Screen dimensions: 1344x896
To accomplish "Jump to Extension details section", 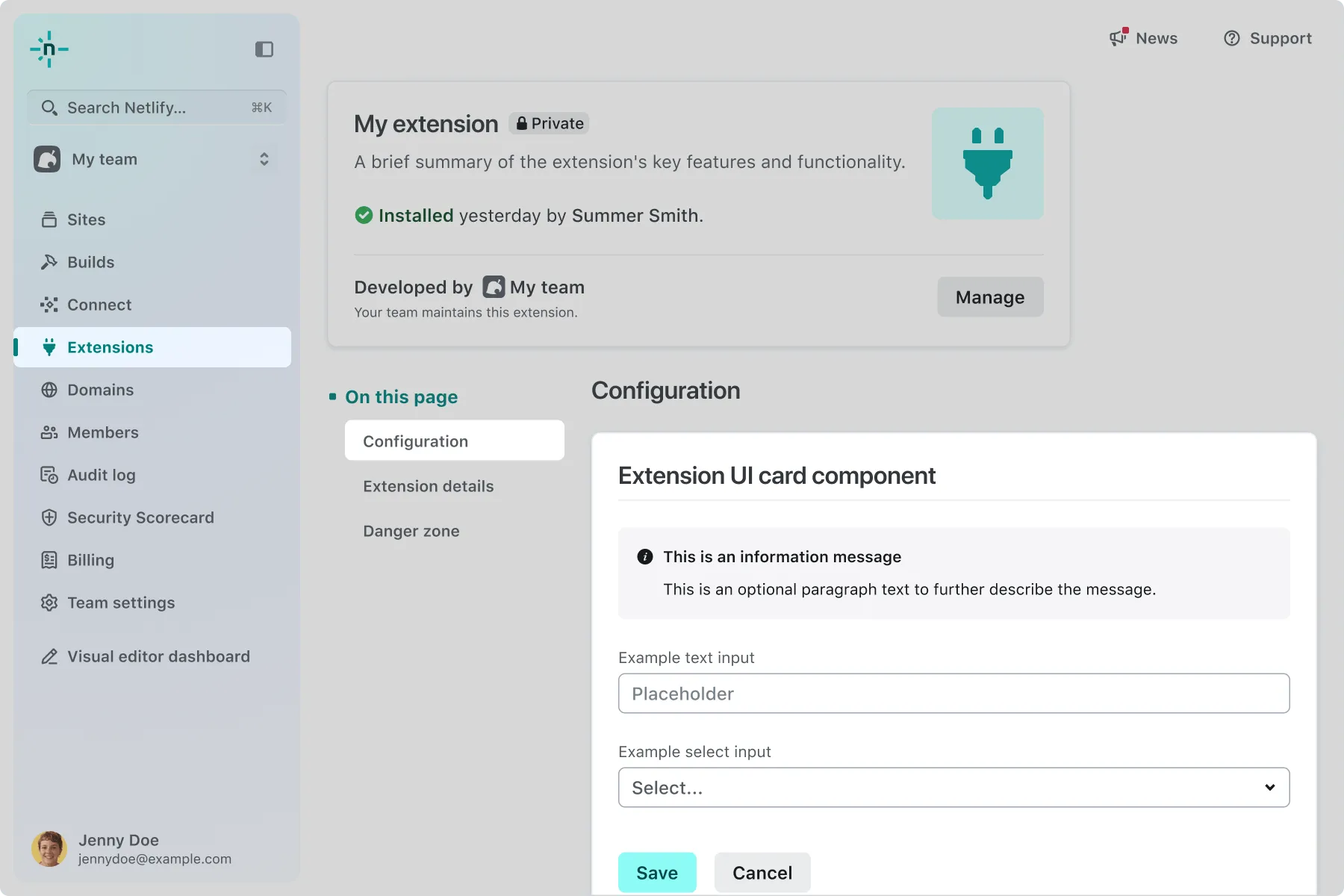I will (x=429, y=486).
